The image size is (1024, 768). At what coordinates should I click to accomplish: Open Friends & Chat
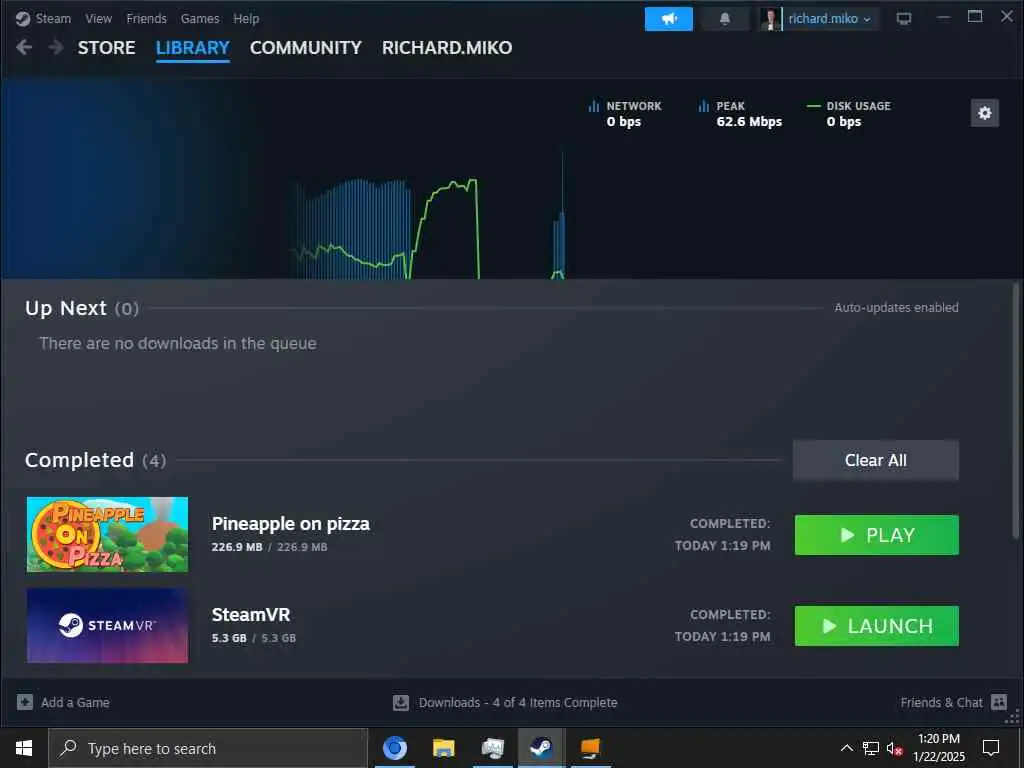point(941,703)
